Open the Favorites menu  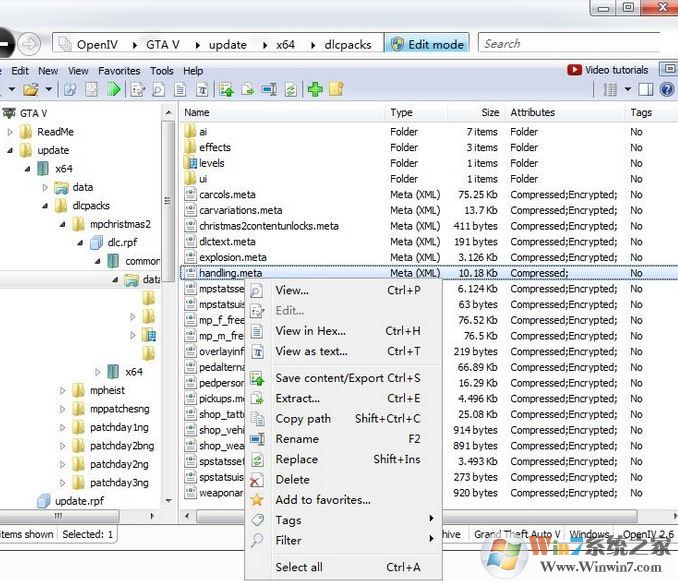tap(118, 71)
